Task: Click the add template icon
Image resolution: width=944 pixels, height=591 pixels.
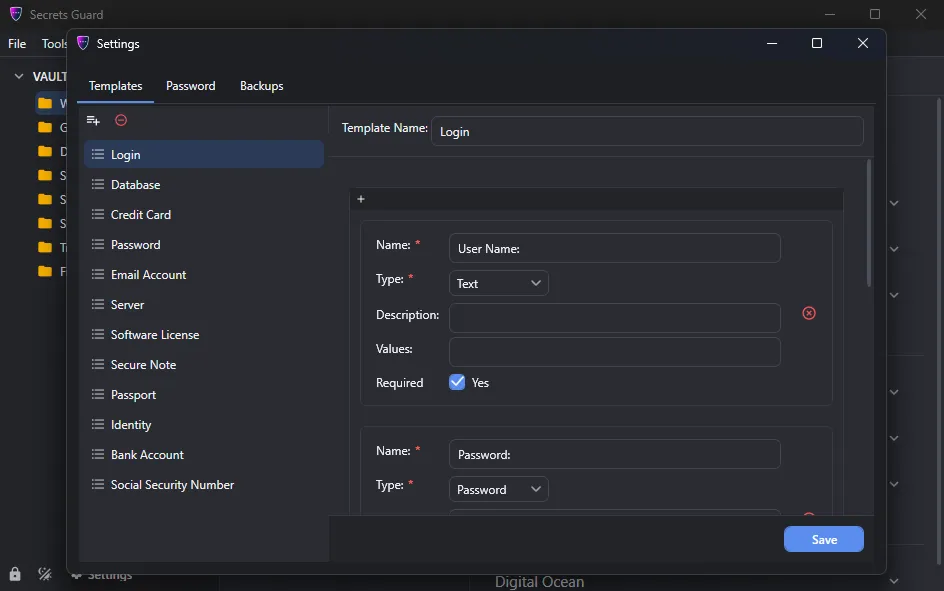Action: coord(93,120)
